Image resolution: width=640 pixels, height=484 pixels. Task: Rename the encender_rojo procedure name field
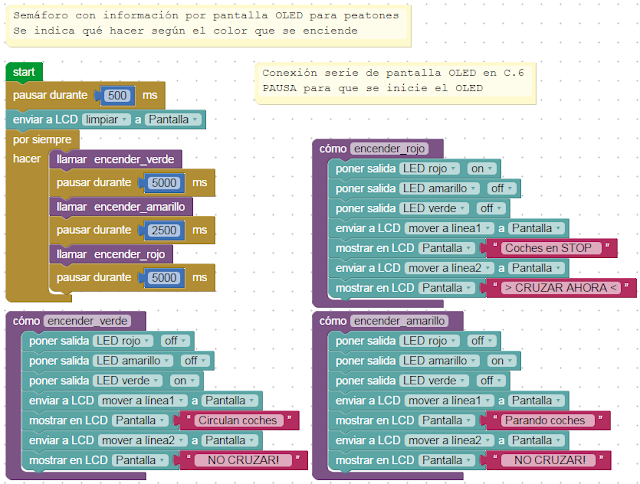389,149
